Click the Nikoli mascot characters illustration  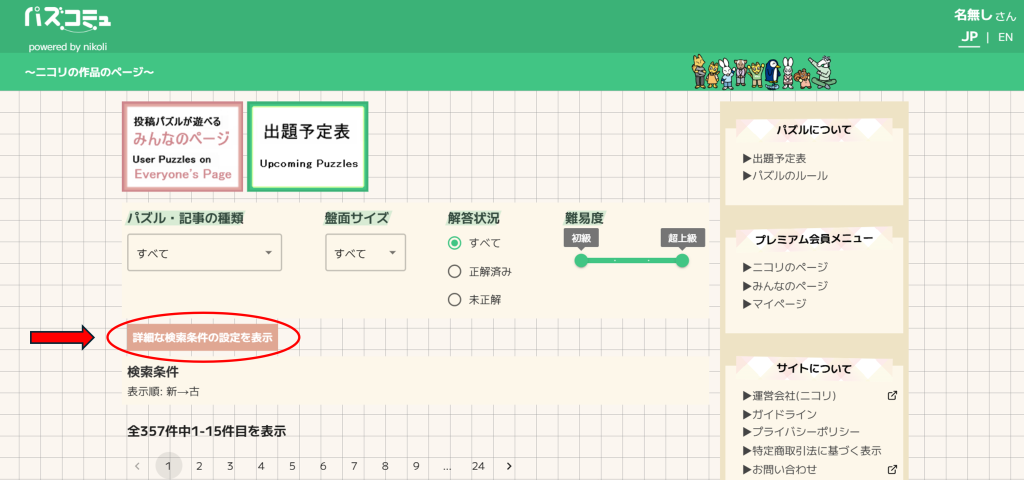[764, 72]
